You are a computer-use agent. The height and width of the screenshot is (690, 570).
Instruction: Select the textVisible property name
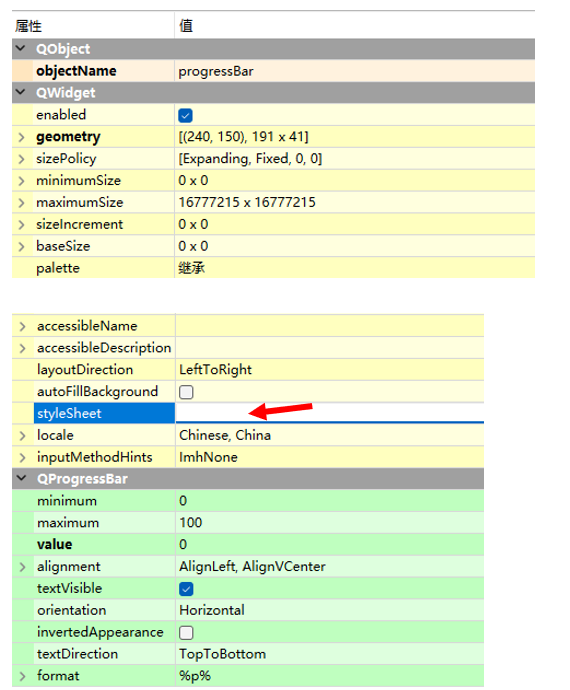click(70, 588)
